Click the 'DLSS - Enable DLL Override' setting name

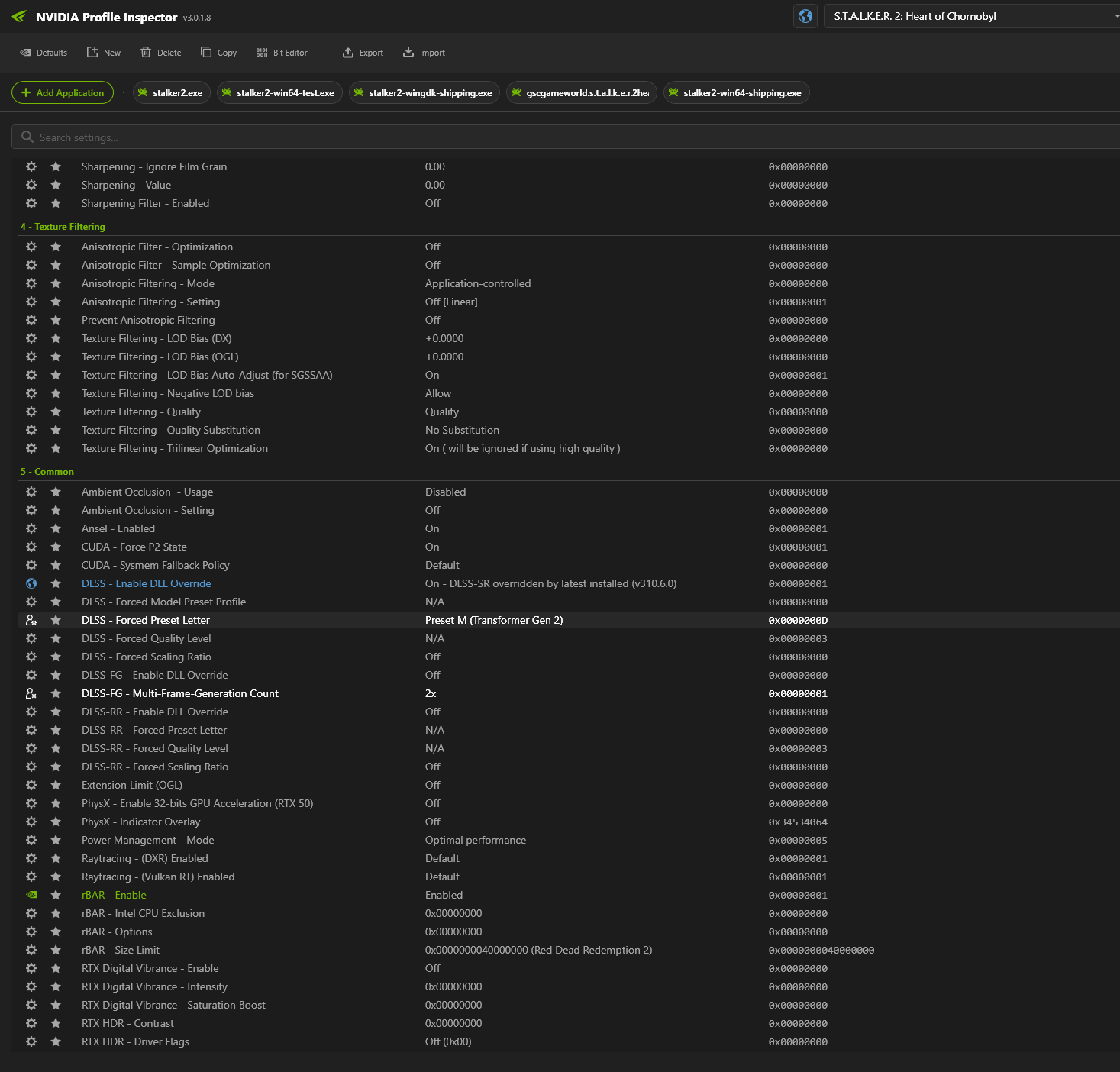pyautogui.click(x=147, y=583)
